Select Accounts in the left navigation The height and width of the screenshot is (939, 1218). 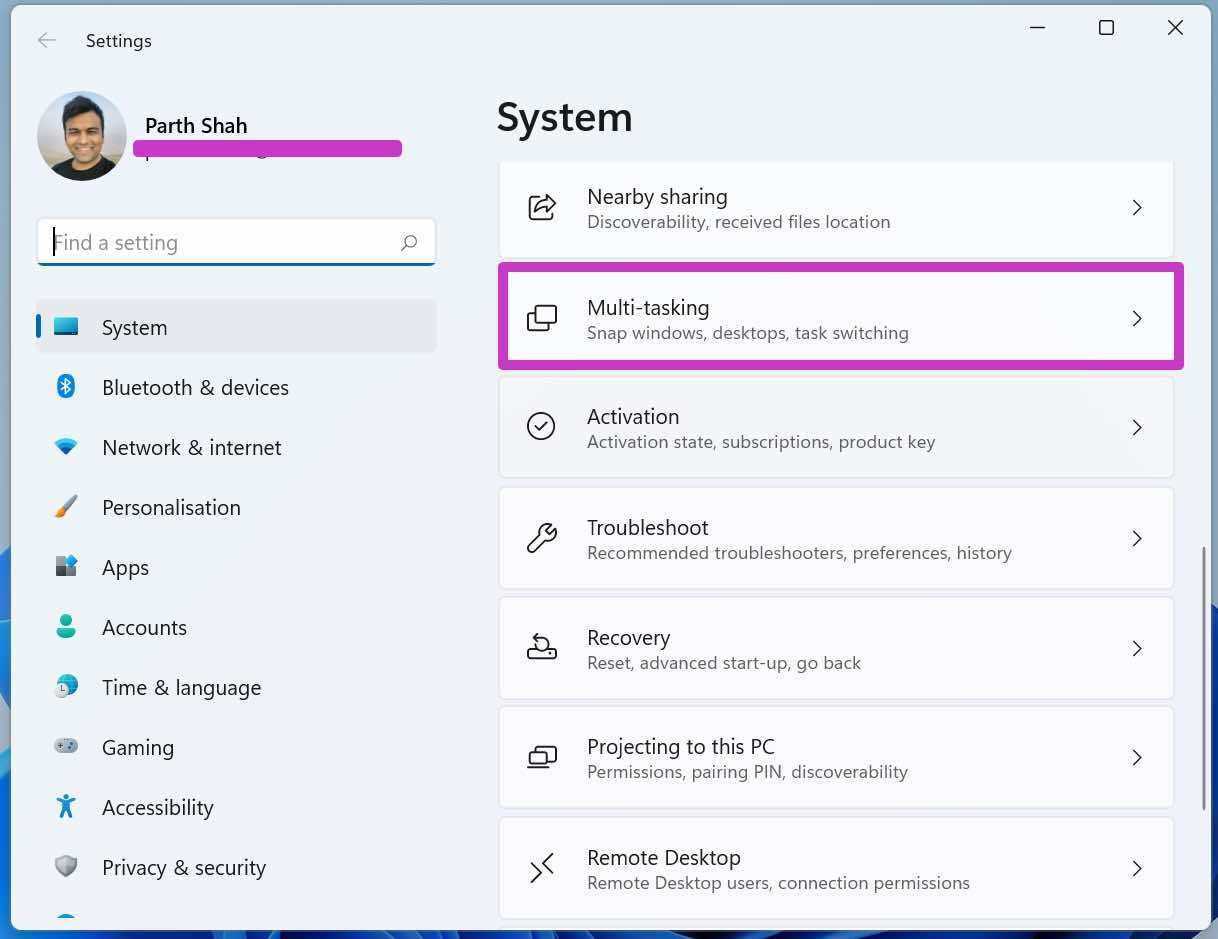(144, 628)
